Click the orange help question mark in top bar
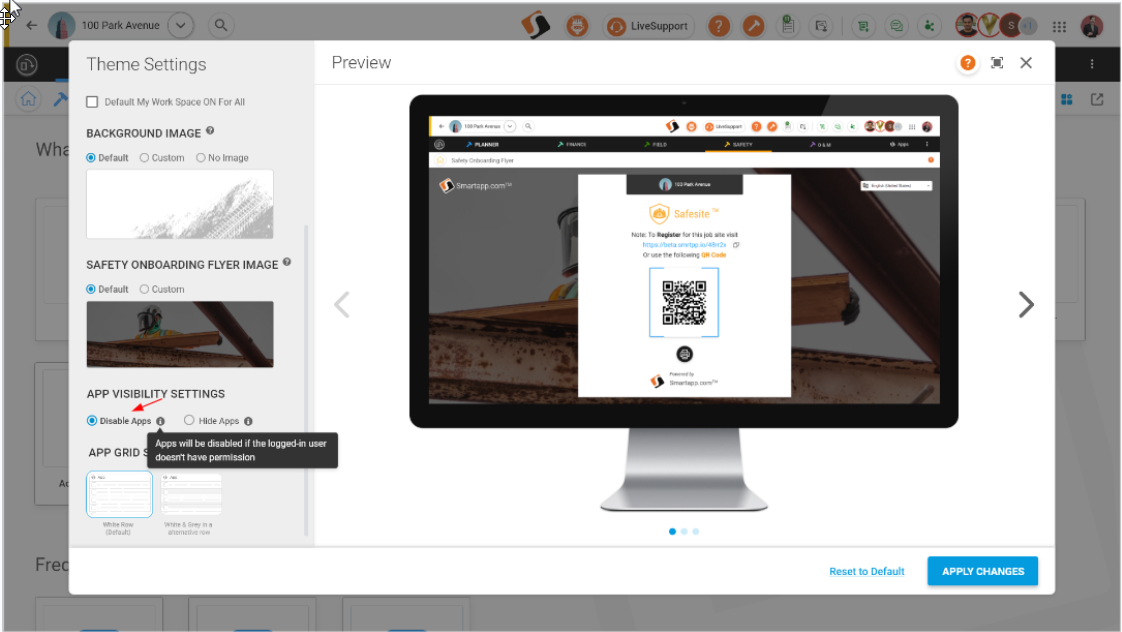1122x632 pixels. click(718, 26)
